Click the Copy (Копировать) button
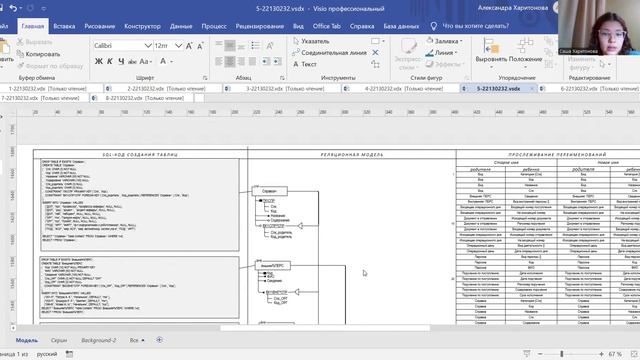The height and width of the screenshot is (360, 640). [x=38, y=54]
